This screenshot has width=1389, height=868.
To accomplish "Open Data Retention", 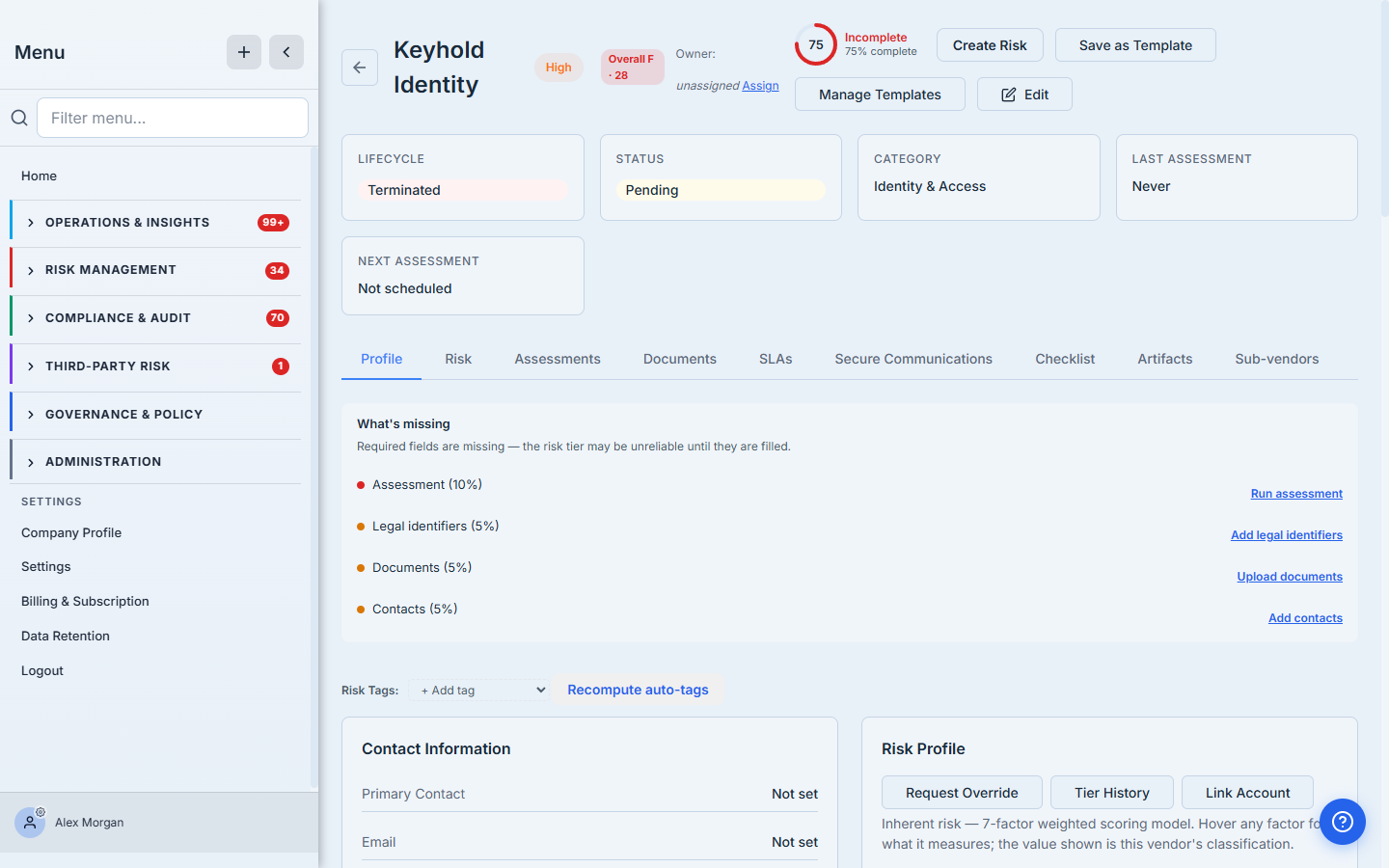I will coord(66,636).
